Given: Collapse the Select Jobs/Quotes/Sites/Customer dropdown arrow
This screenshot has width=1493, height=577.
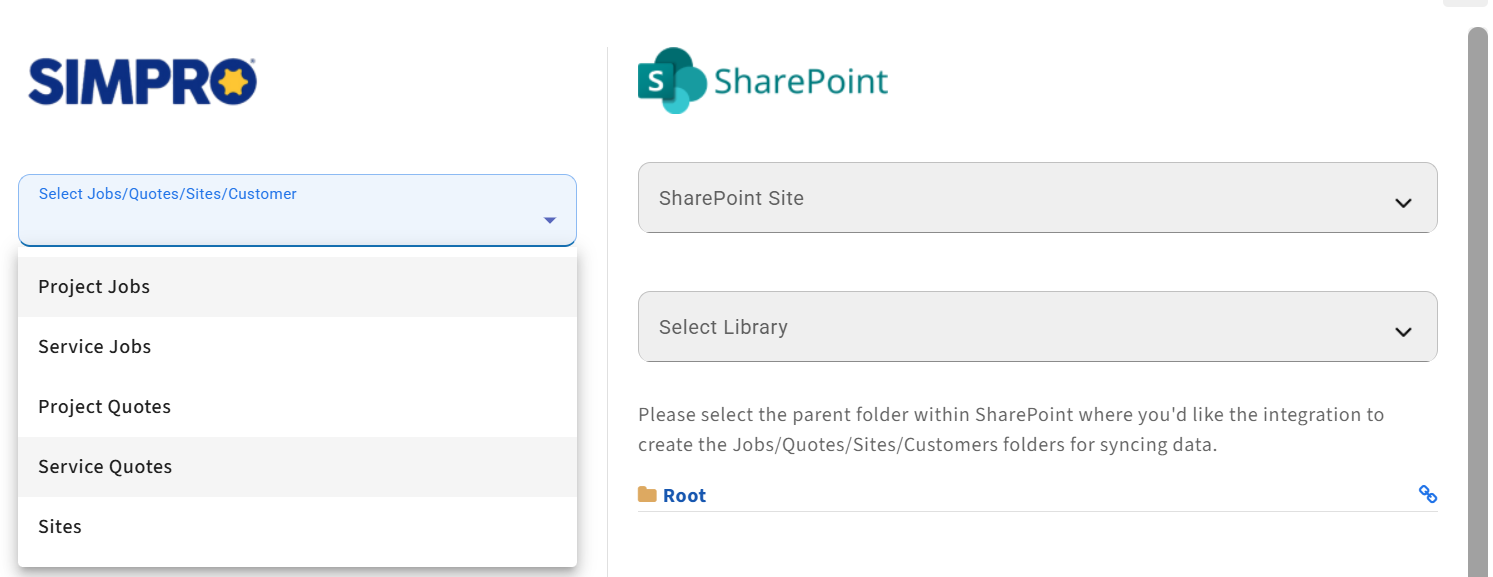Looking at the screenshot, I should (549, 220).
